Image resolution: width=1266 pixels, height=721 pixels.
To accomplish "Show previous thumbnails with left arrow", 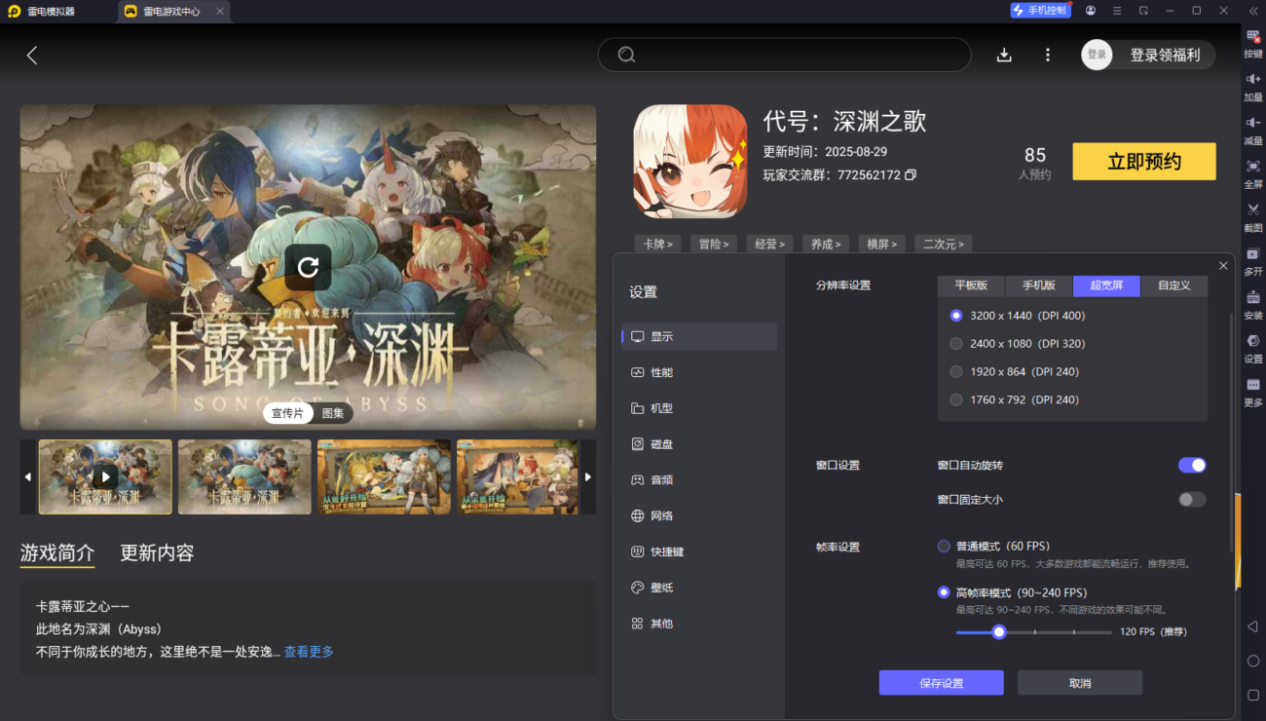I will pyautogui.click(x=28, y=477).
